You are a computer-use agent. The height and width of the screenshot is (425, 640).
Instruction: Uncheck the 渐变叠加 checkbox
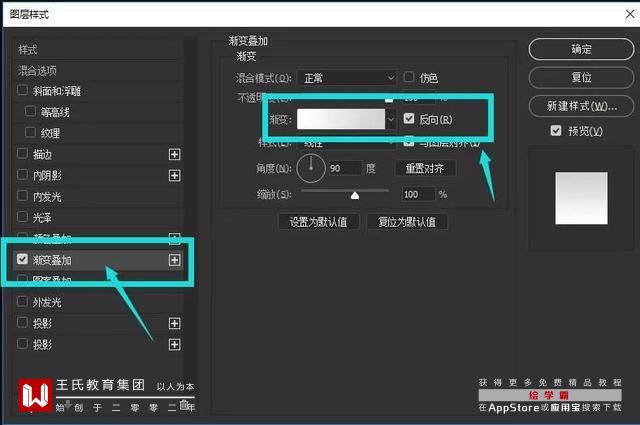(22, 259)
